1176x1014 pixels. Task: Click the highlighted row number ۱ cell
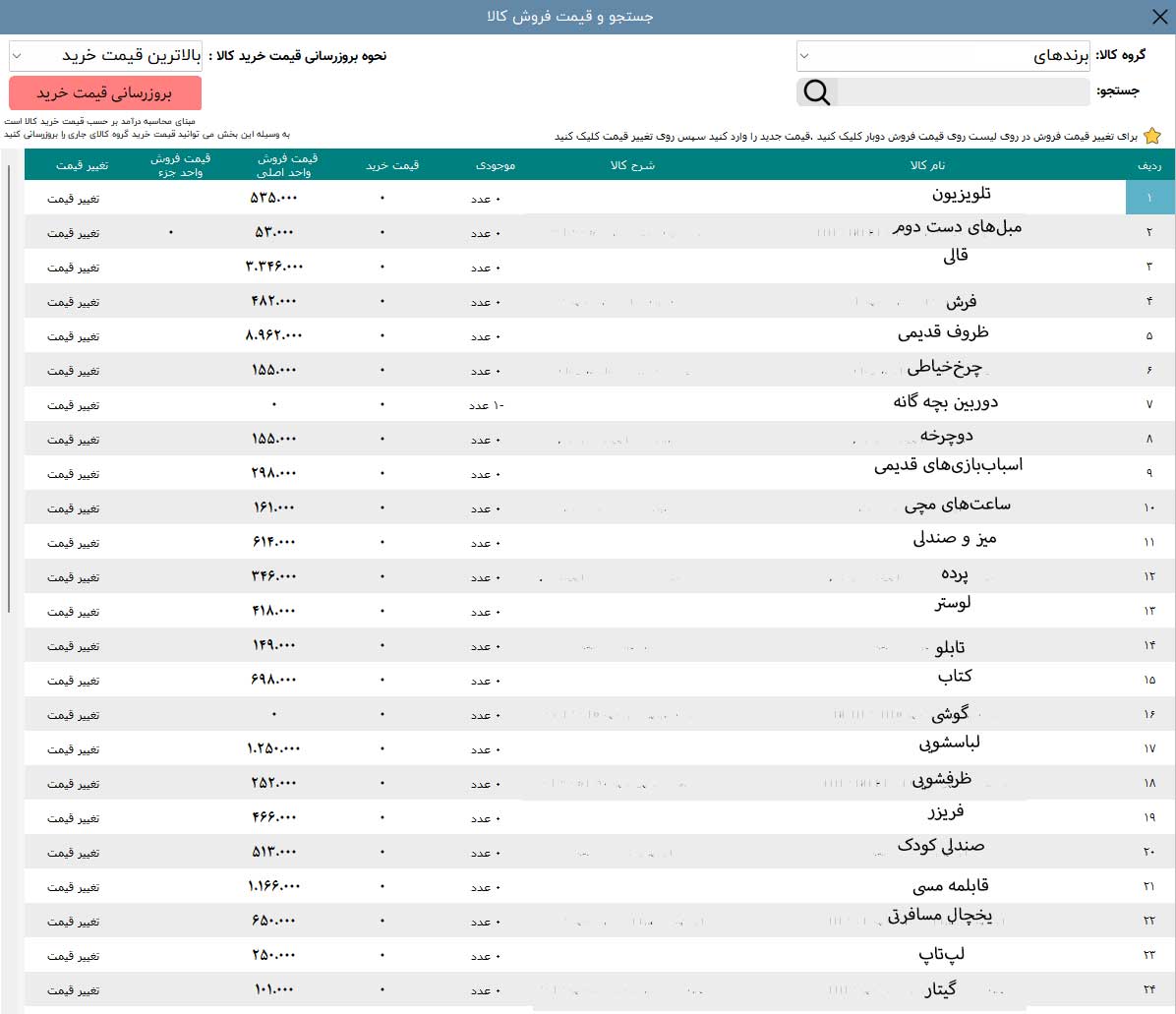[1149, 198]
